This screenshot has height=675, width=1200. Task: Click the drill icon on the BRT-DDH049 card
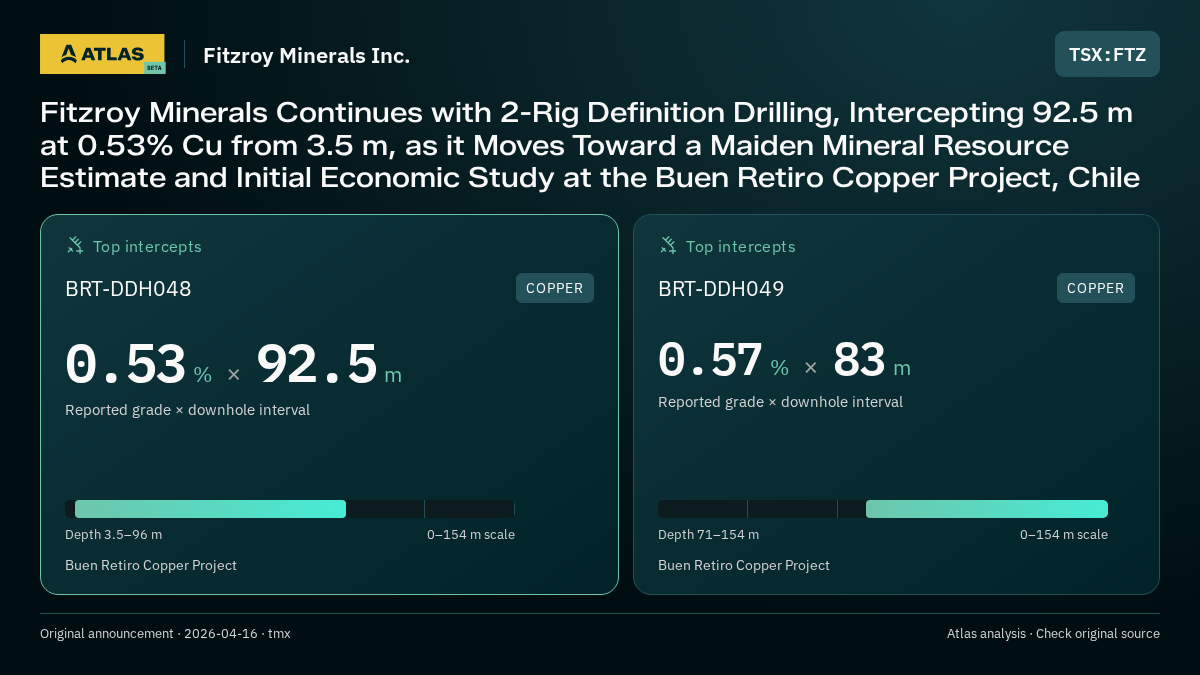pos(668,245)
